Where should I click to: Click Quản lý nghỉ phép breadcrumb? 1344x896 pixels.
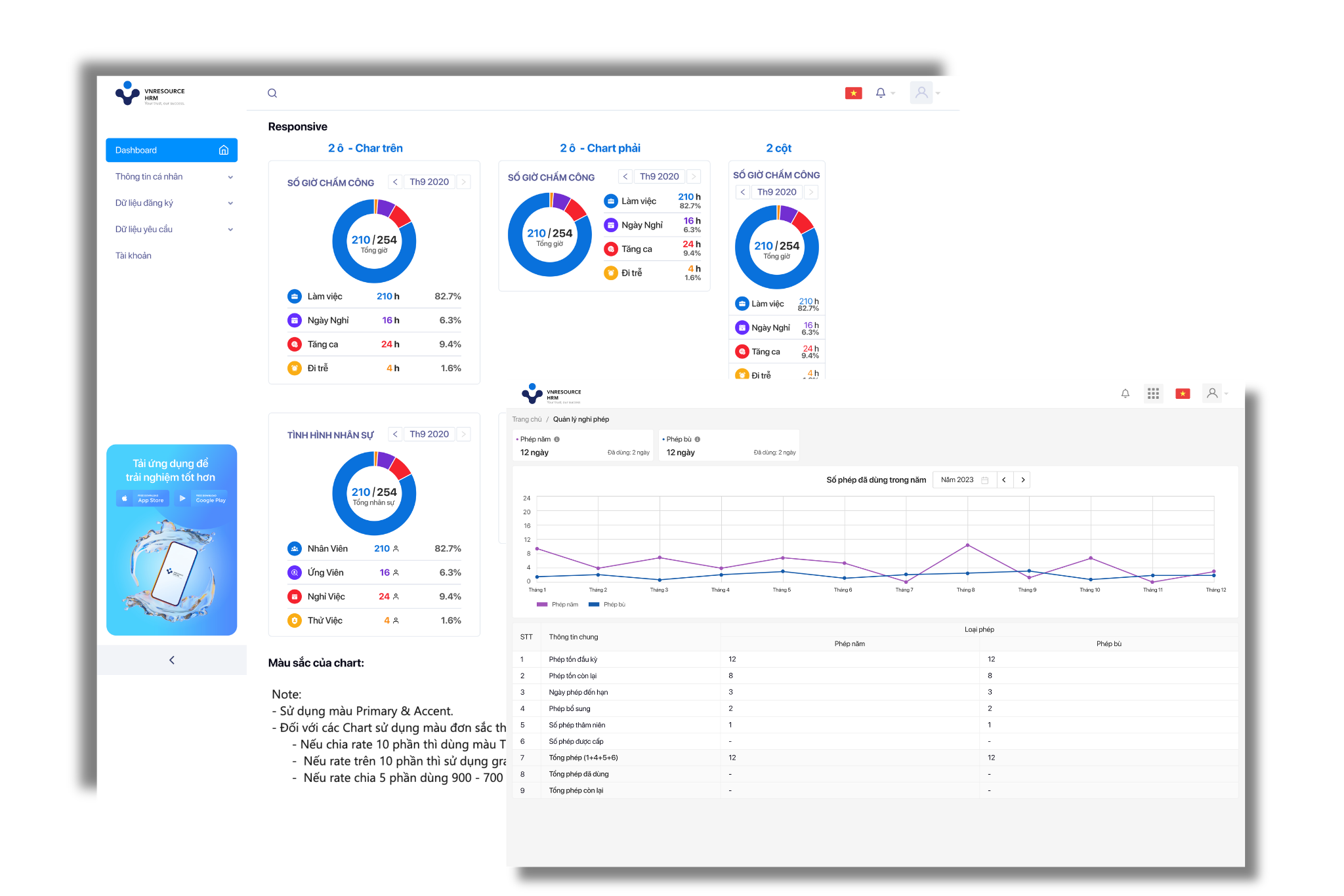coord(581,419)
